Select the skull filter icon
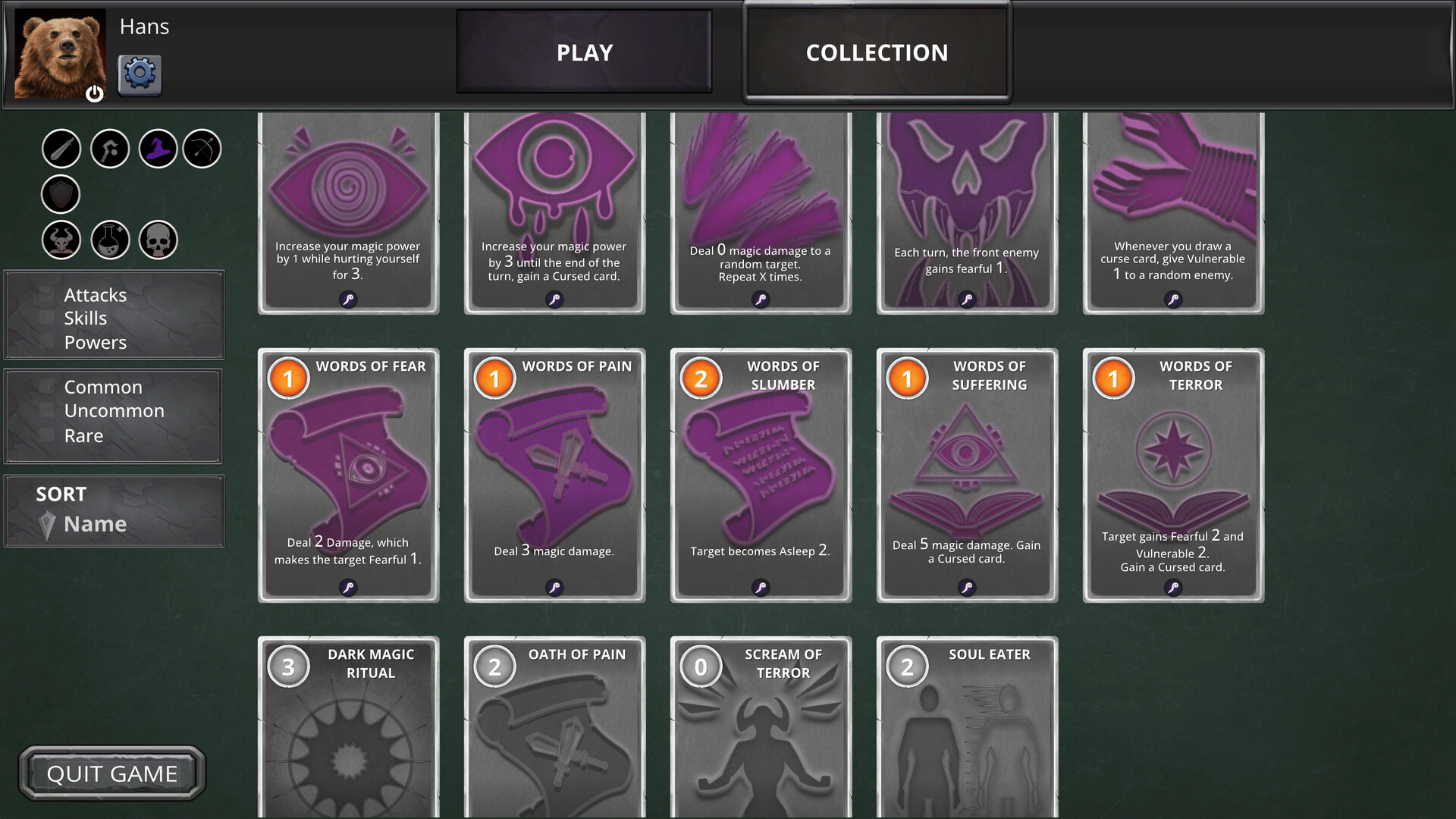 click(158, 240)
